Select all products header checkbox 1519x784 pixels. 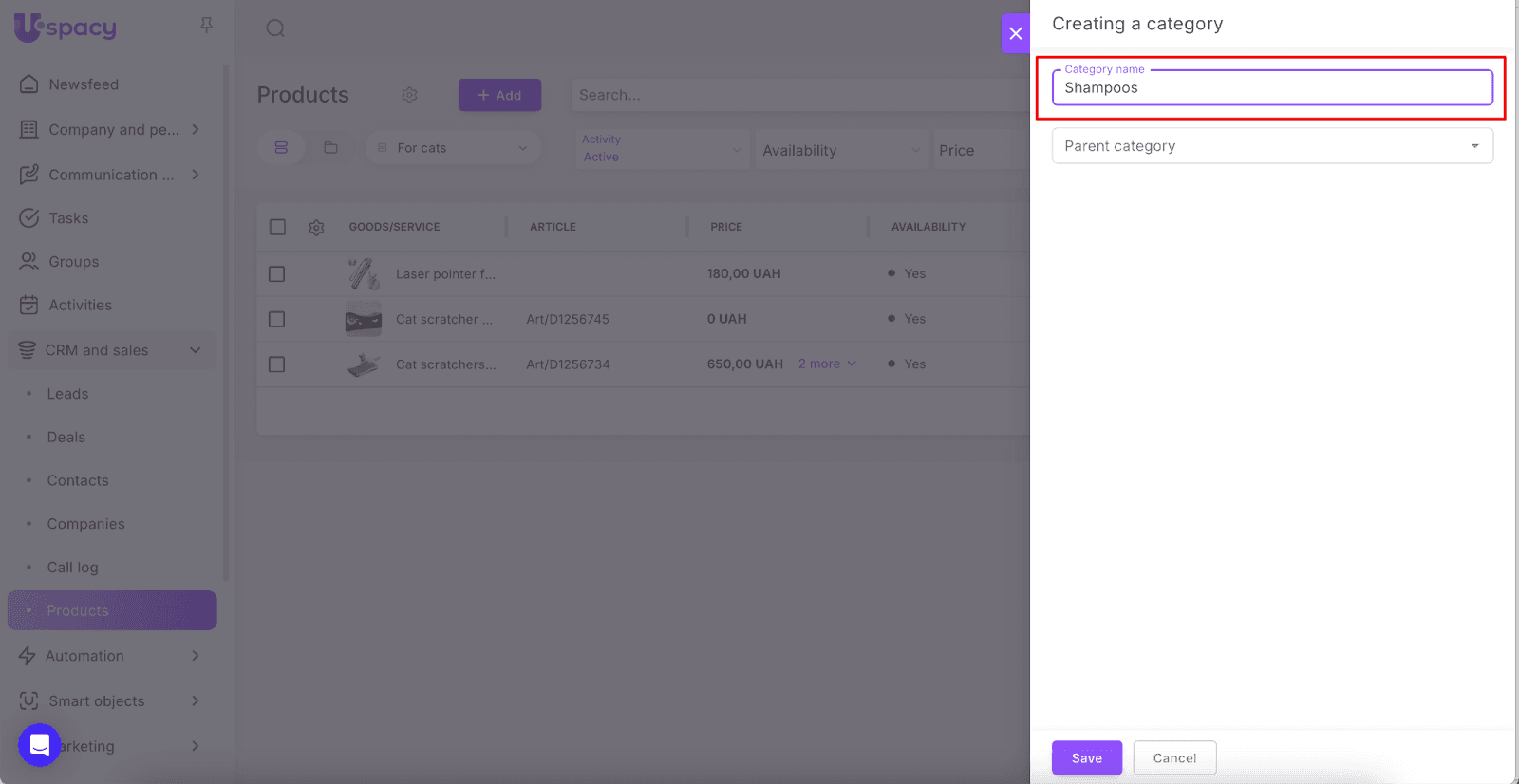(x=277, y=227)
